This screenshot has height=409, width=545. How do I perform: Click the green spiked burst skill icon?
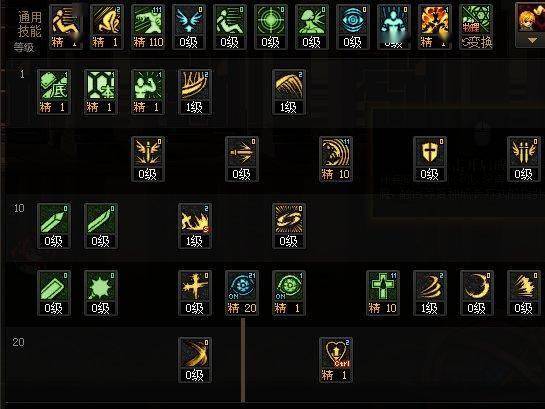(101, 293)
